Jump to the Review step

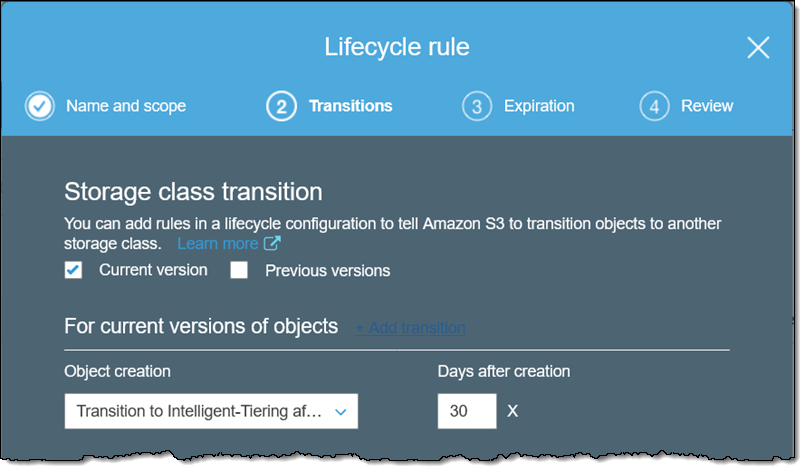tap(707, 106)
